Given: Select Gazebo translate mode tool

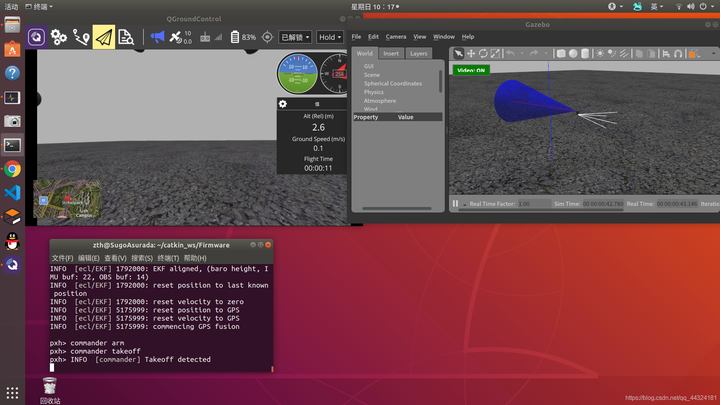Looking at the screenshot, I should coord(471,54).
